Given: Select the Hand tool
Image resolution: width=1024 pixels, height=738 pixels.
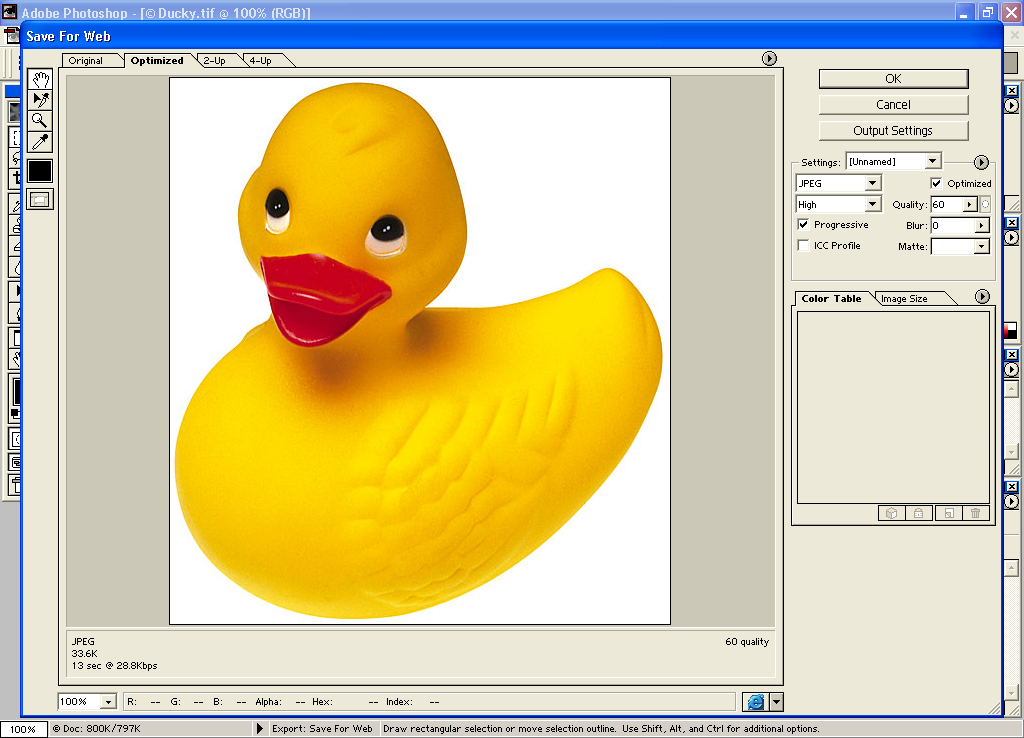Looking at the screenshot, I should tap(40, 80).
